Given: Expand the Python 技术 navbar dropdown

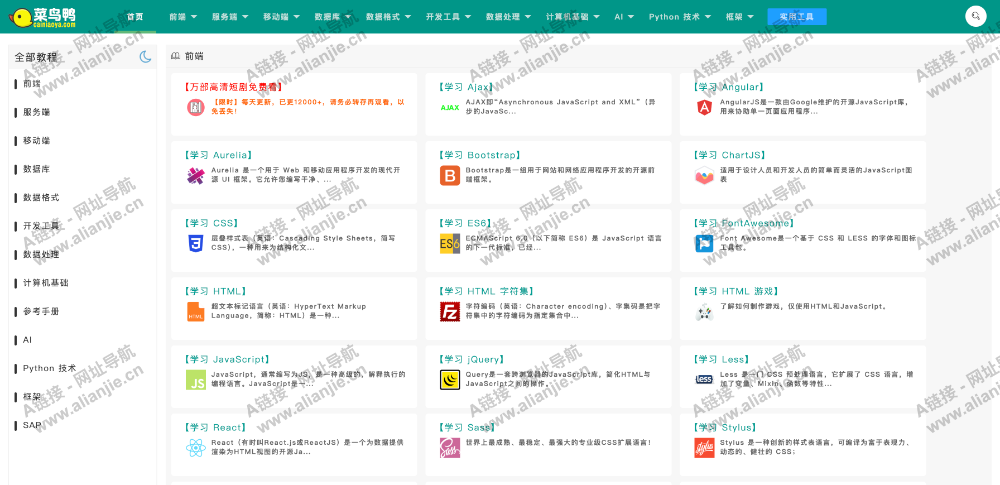Looking at the screenshot, I should [x=679, y=17].
